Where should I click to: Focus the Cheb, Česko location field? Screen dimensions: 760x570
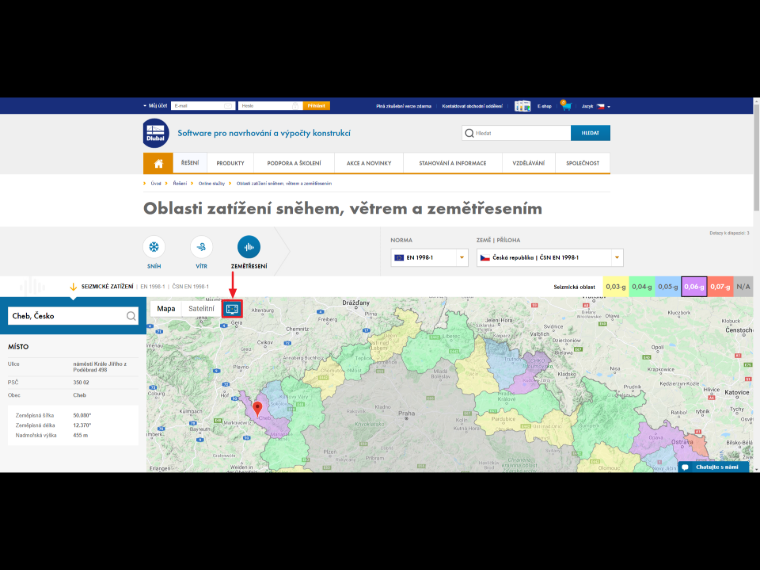coord(73,316)
